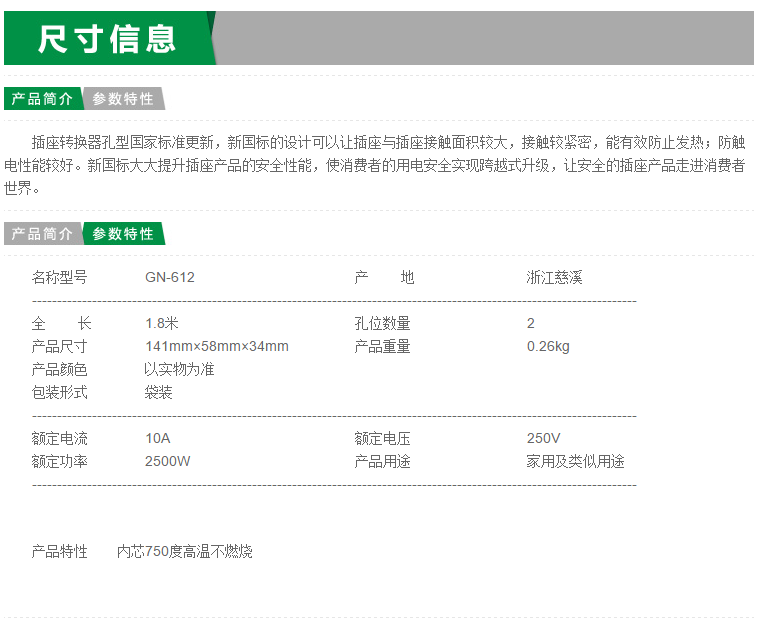Click the rated current value 10A
Viewport: 757px width, 634px height.
[158, 438]
